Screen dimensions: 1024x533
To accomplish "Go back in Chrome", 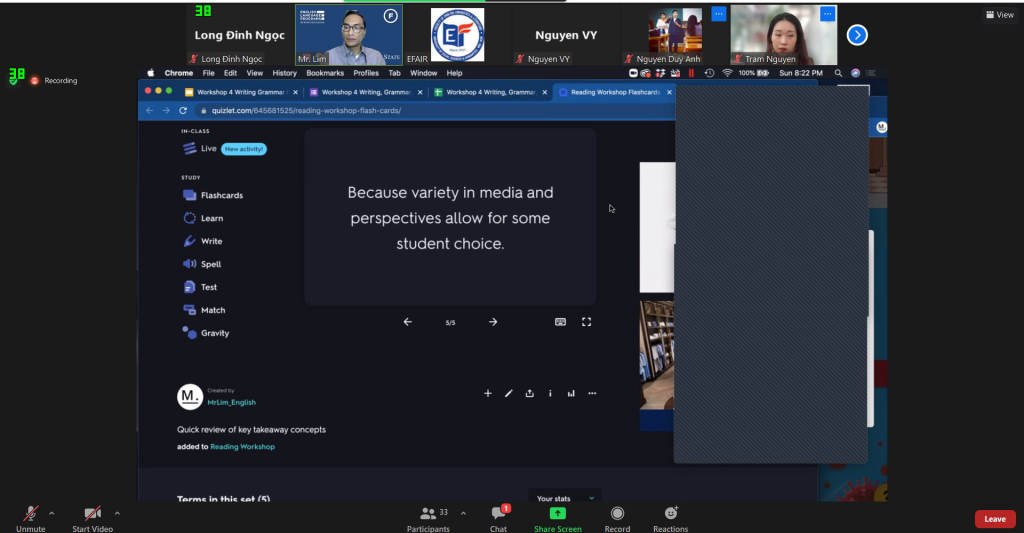I will point(150,110).
